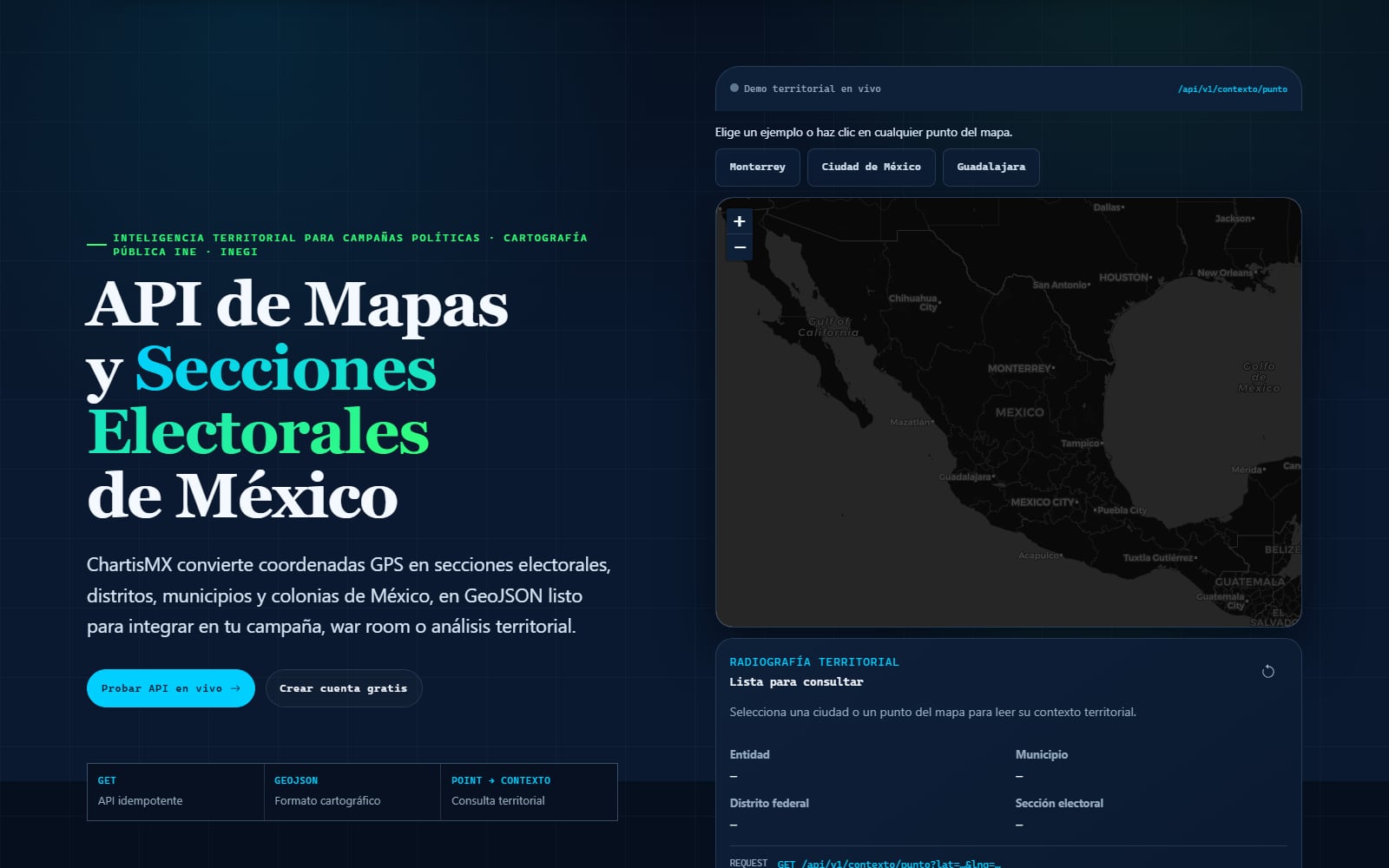This screenshot has width=1389, height=868.
Task: Click the GET API idempotente card
Action: (x=175, y=792)
